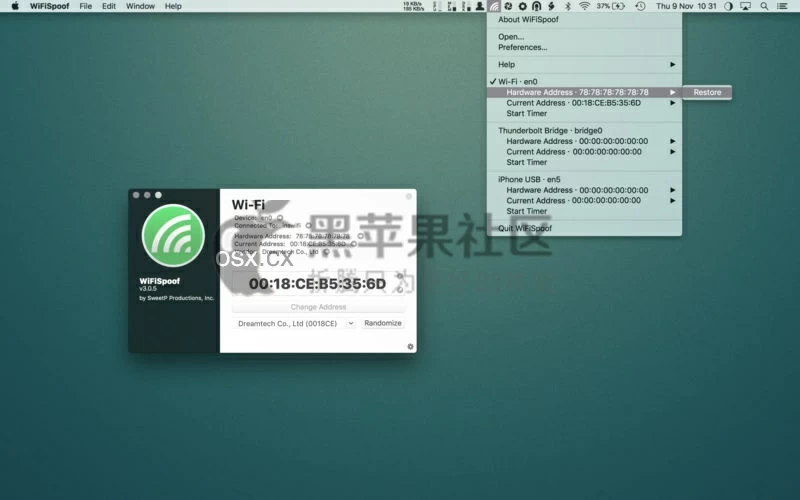Expand Wi-Fi Current Address 00:18:CE:B5:35:6D submenu
This screenshot has height=500, width=800.
coord(584,103)
